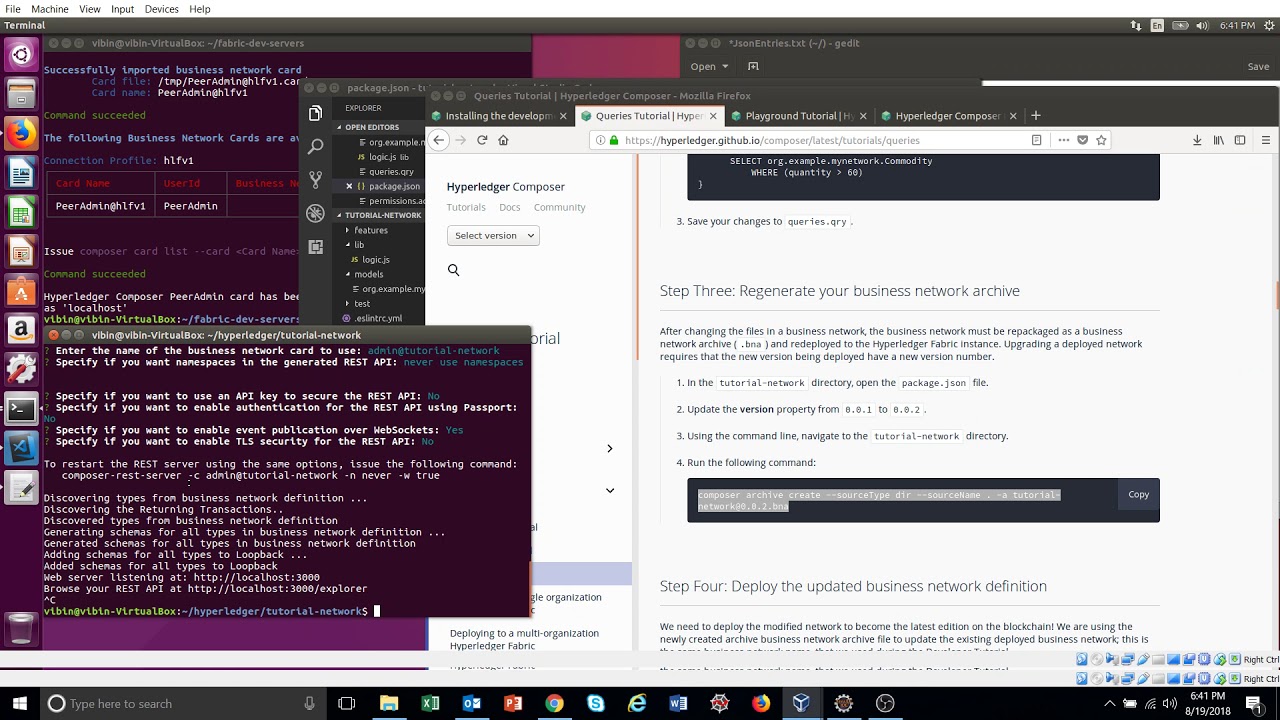The height and width of the screenshot is (720, 1280).
Task: Open the View menu in VirtualBox
Action: pyautogui.click(x=89, y=9)
